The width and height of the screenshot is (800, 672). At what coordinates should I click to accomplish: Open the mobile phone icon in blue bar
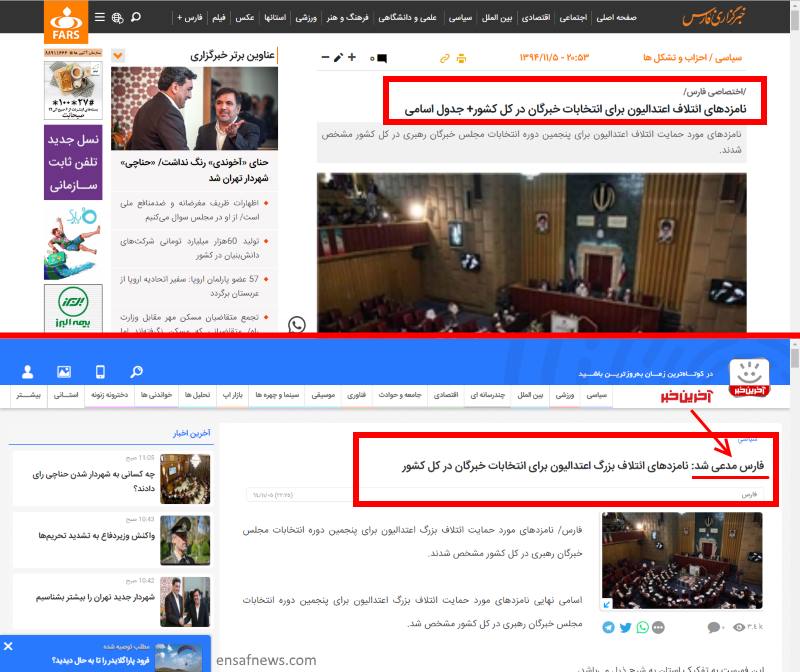pyautogui.click(x=100, y=371)
